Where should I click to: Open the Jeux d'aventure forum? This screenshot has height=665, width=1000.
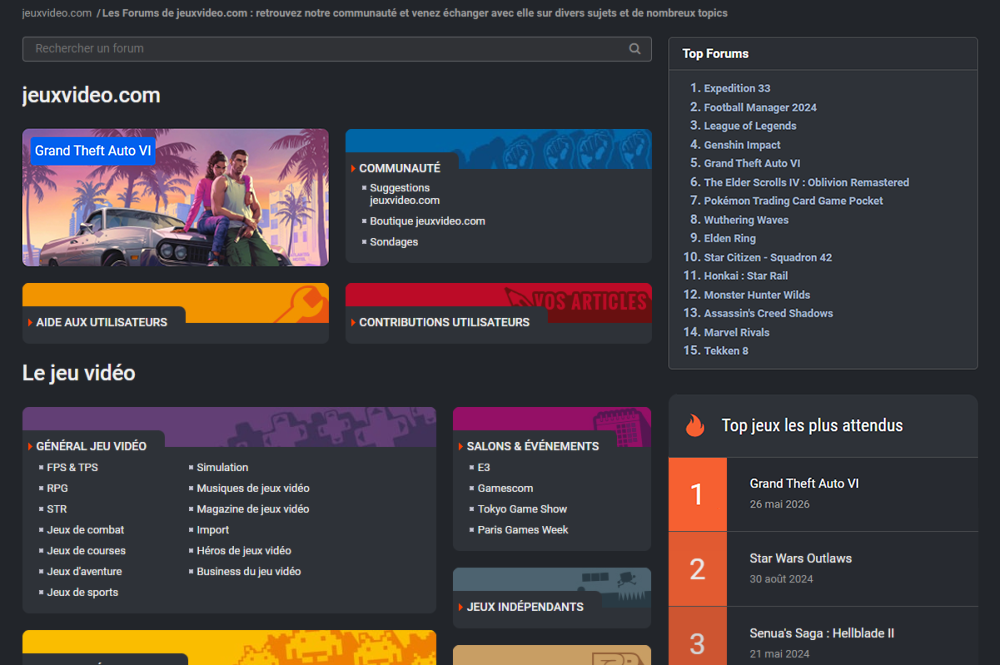[84, 571]
